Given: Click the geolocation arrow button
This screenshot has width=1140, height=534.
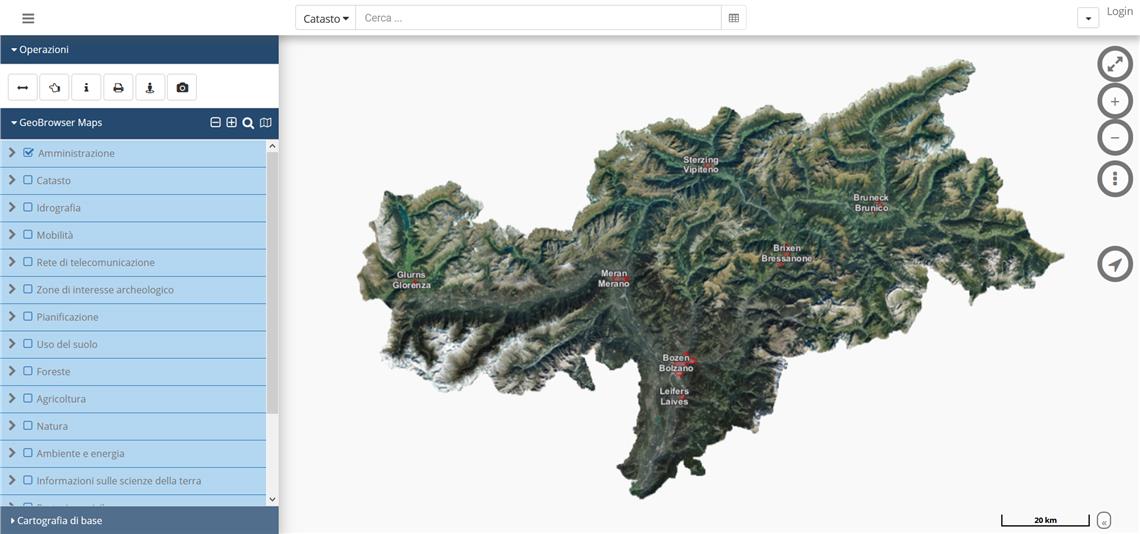Looking at the screenshot, I should [x=1115, y=264].
